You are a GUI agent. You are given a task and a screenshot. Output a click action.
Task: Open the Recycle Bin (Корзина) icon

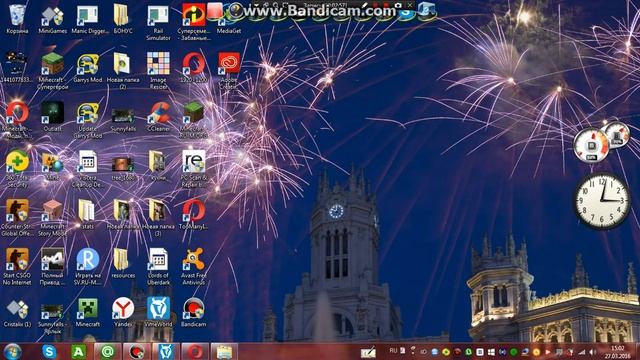click(17, 19)
